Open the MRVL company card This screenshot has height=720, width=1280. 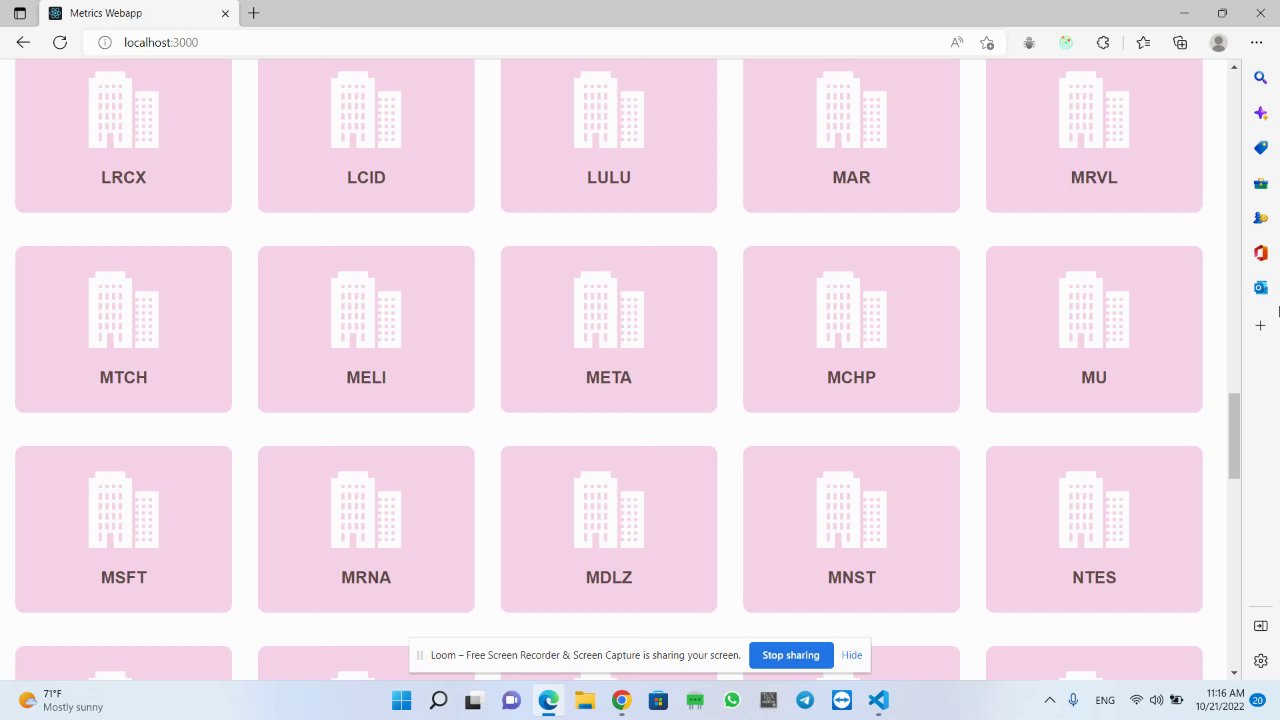[1094, 135]
